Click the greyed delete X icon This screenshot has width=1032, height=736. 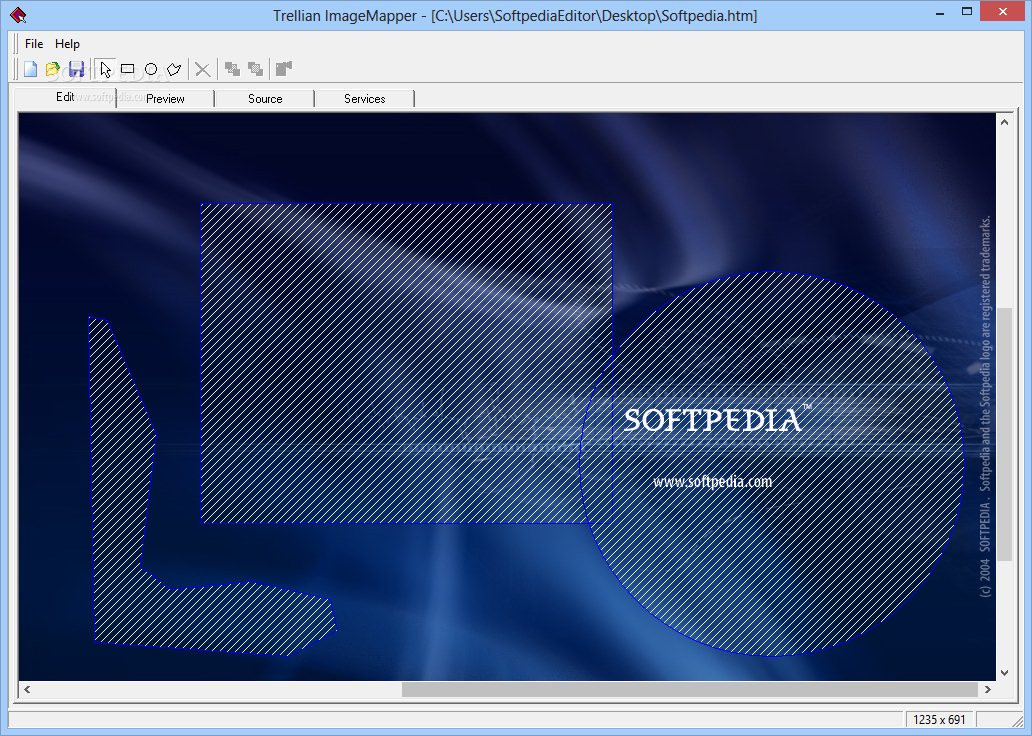pyautogui.click(x=203, y=69)
